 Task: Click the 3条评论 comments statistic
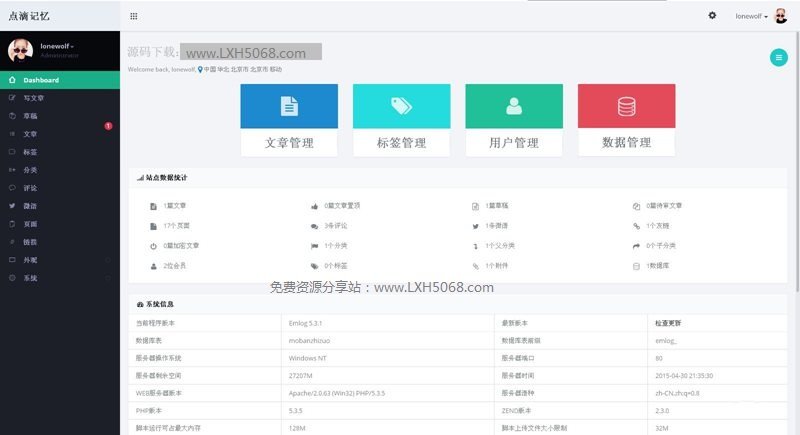(336, 225)
